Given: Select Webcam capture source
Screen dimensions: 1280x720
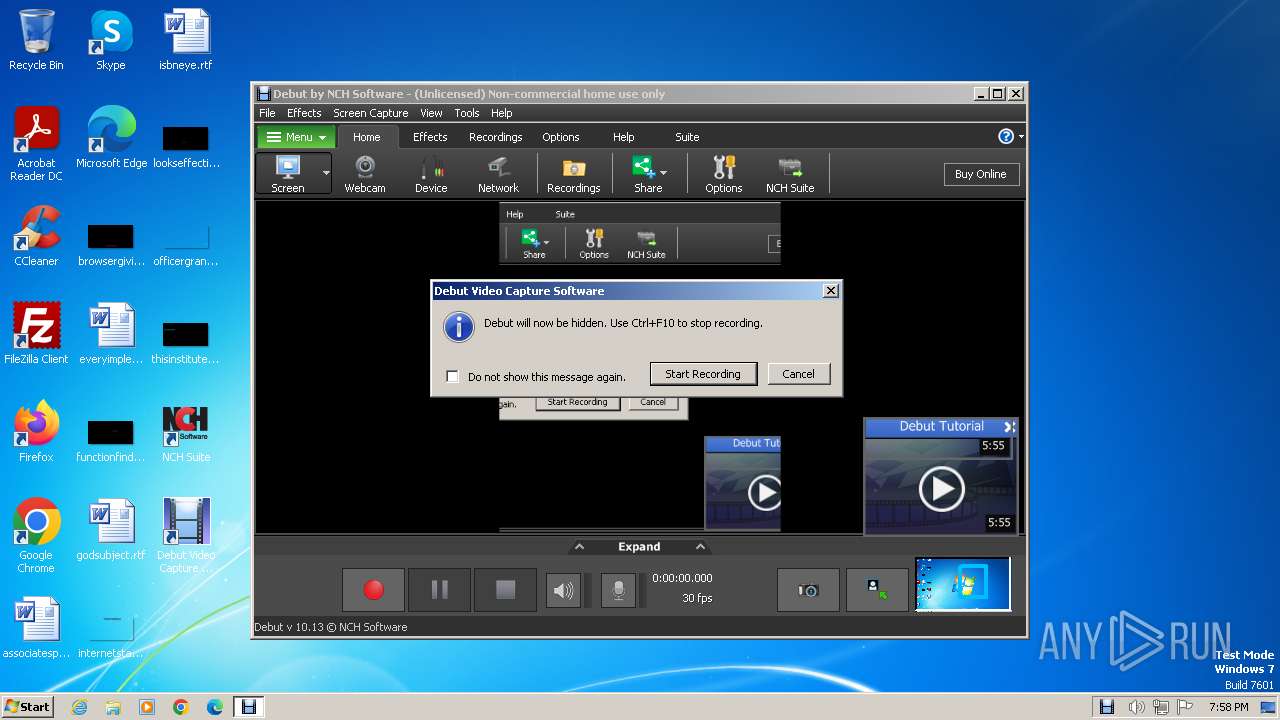Looking at the screenshot, I should click(x=365, y=174).
